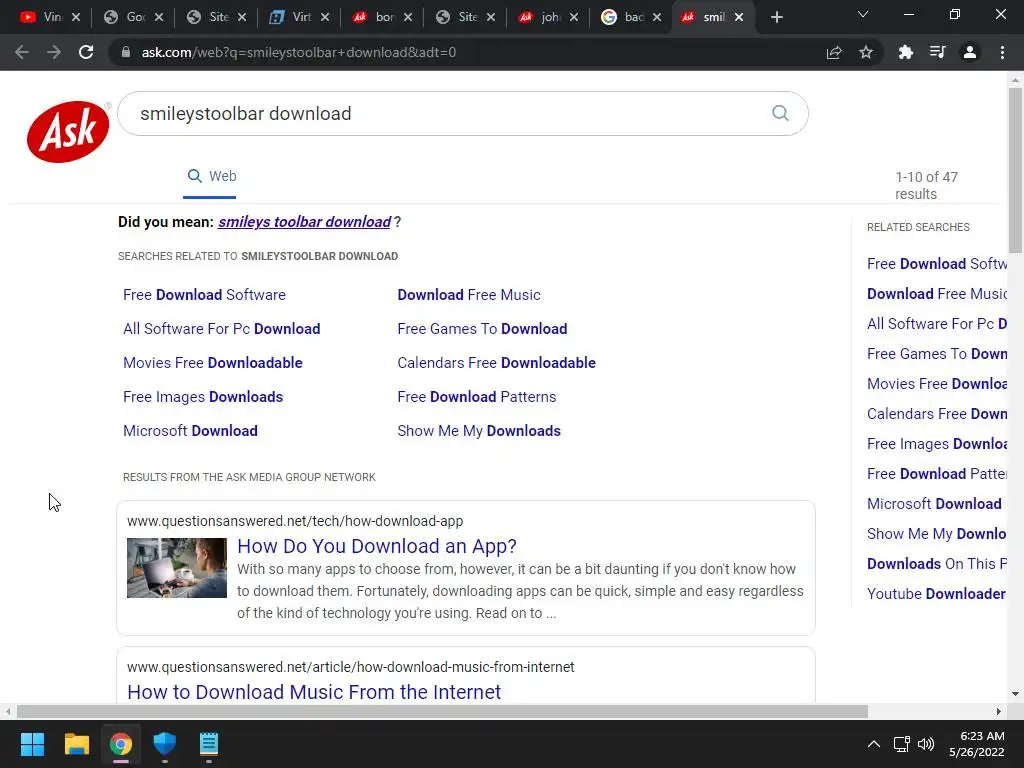The image size is (1024, 768).
Task: Click sidebar 'Youtube Downloader' related search
Action: [936, 594]
